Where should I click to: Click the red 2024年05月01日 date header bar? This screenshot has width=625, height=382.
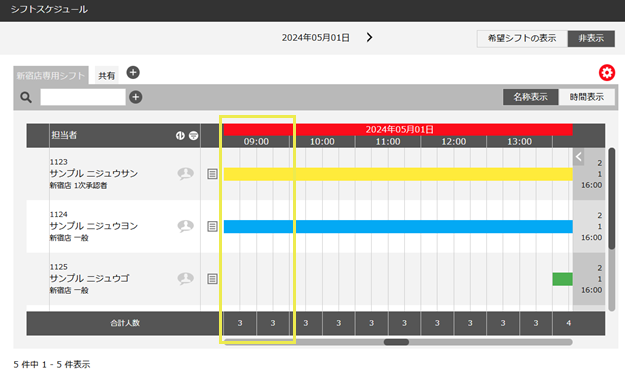398,130
